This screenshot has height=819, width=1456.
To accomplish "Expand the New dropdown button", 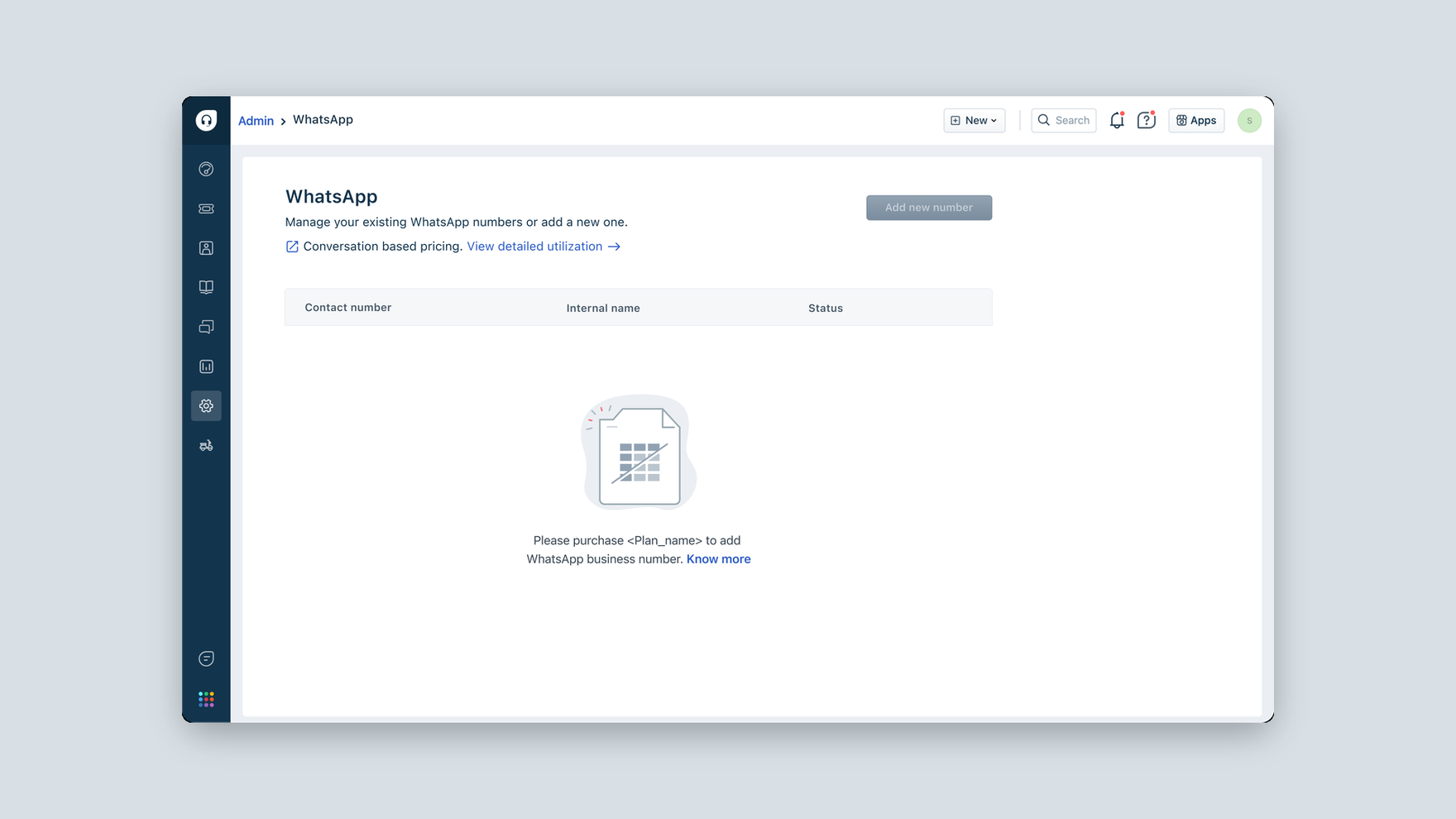I will point(975,121).
